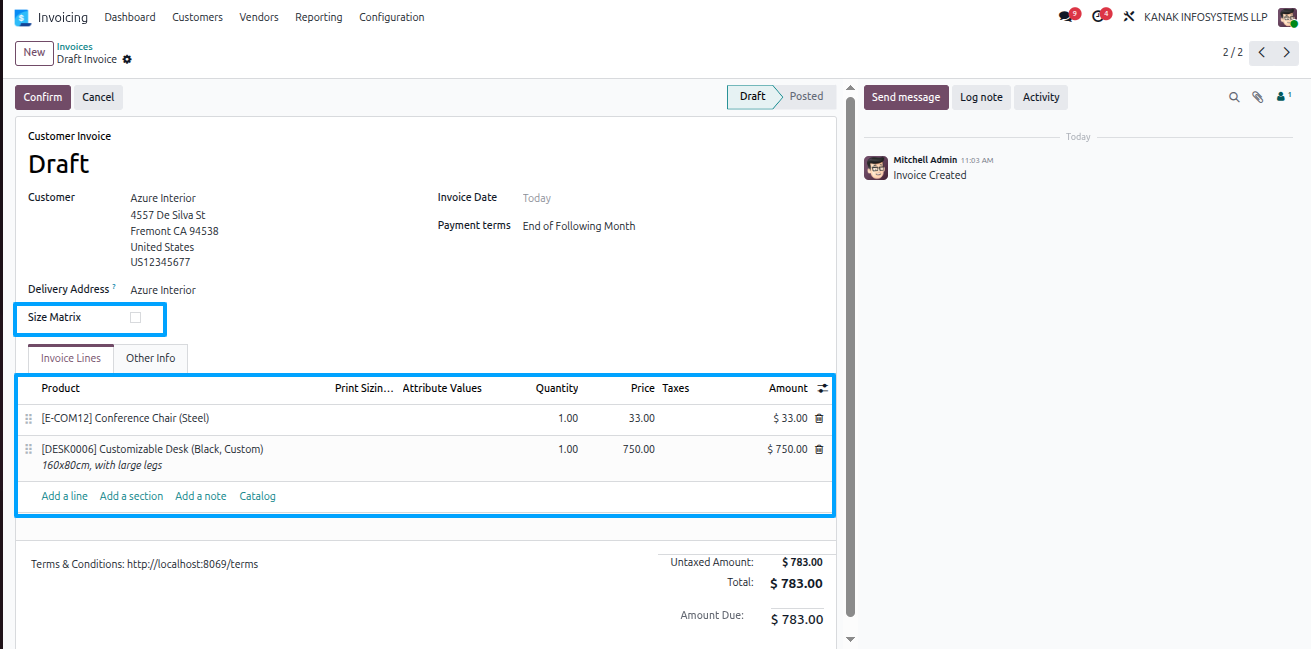Image resolution: width=1311 pixels, height=649 pixels.
Task: Click the Draft status stage
Action: pos(752,97)
